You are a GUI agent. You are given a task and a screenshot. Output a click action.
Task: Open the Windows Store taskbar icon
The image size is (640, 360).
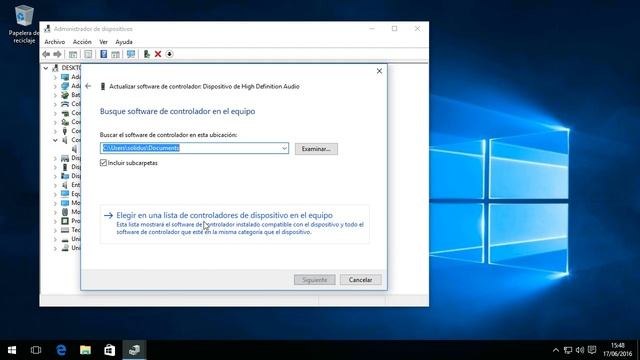109,350
